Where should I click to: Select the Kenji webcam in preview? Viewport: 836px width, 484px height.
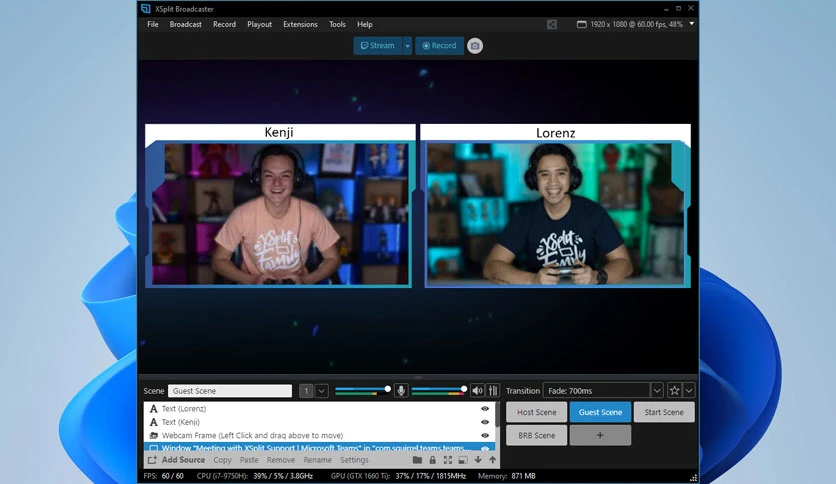click(x=280, y=214)
